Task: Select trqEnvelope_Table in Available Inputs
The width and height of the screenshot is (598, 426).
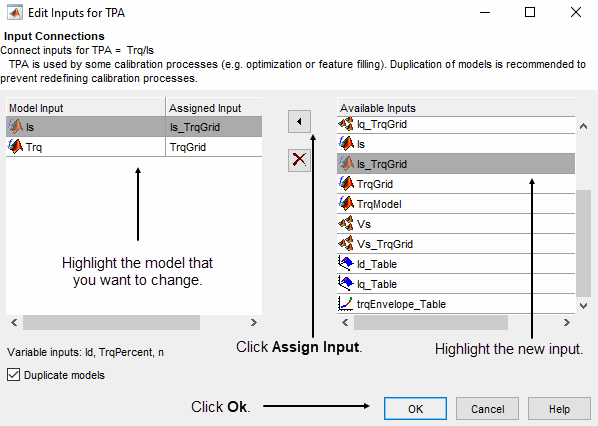Action: coord(456,304)
